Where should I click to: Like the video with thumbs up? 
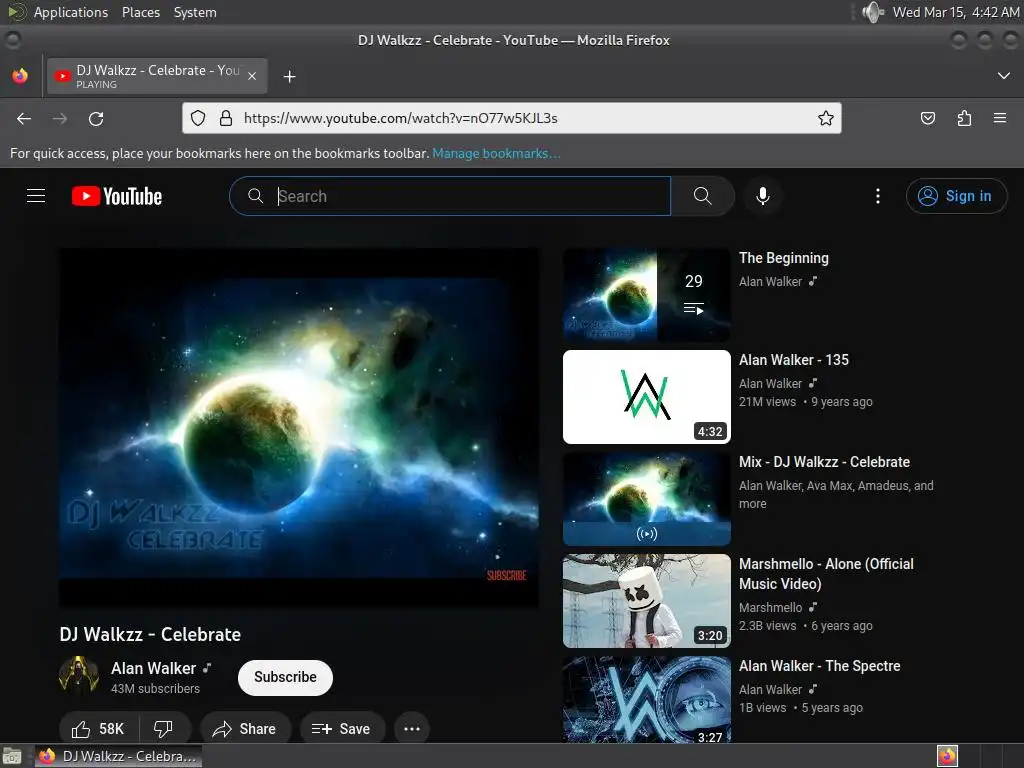coord(98,729)
